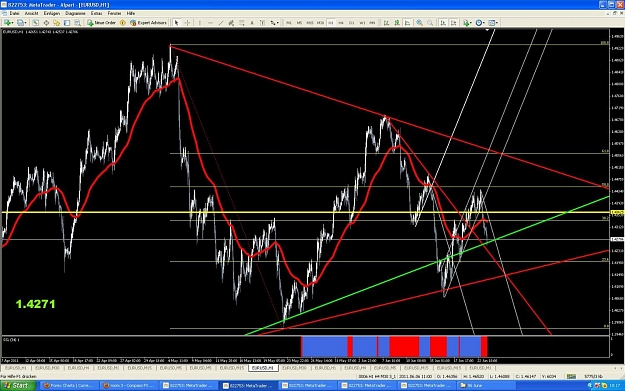Image resolution: width=625 pixels, height=391 pixels.
Task: Click the status bar date 2011.06.06 11:00
Action: pyautogui.click(x=415, y=376)
